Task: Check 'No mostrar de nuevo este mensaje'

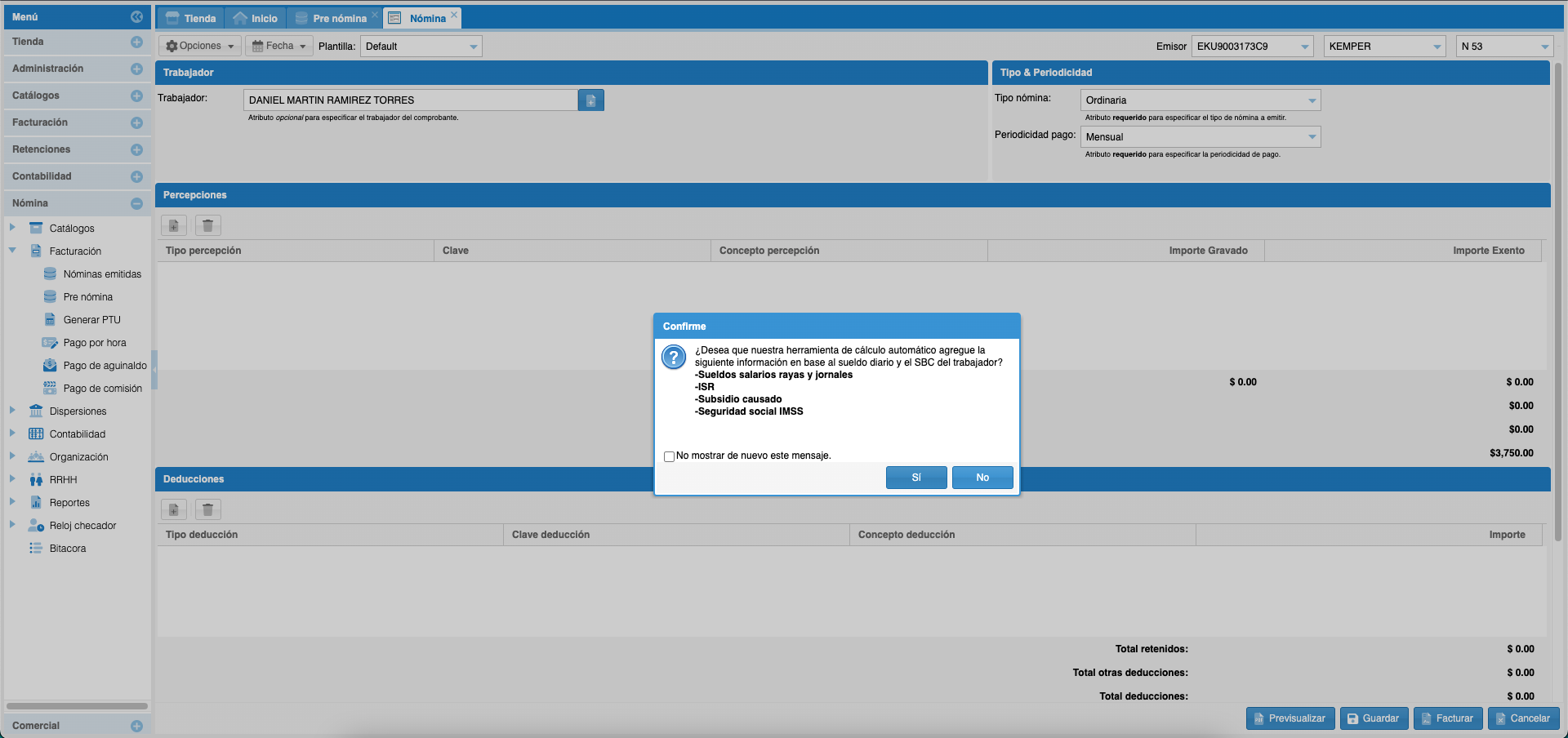Action: (x=669, y=456)
